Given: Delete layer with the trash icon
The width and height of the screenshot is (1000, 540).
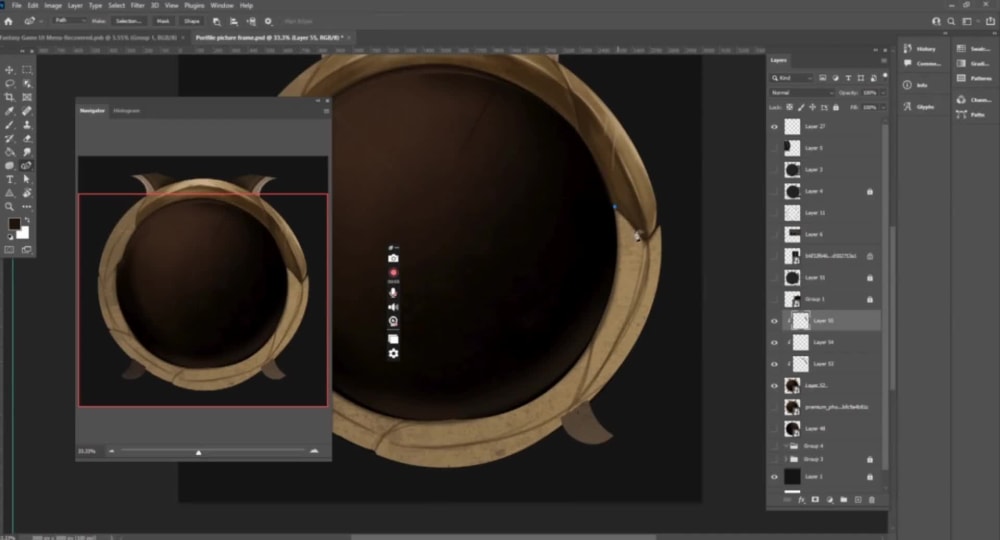Looking at the screenshot, I should (x=872, y=500).
